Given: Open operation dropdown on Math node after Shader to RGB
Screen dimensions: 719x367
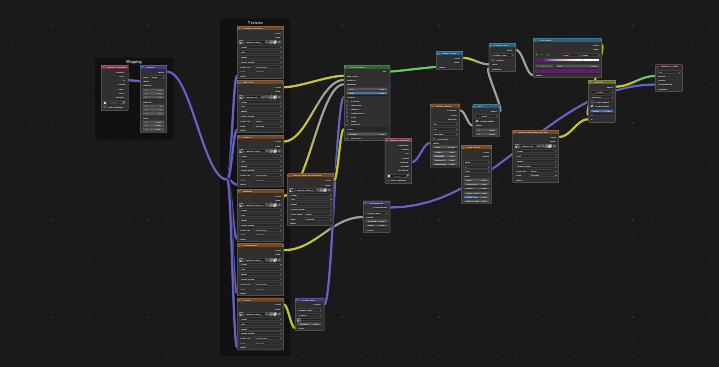Looking at the screenshot, I should [503, 56].
